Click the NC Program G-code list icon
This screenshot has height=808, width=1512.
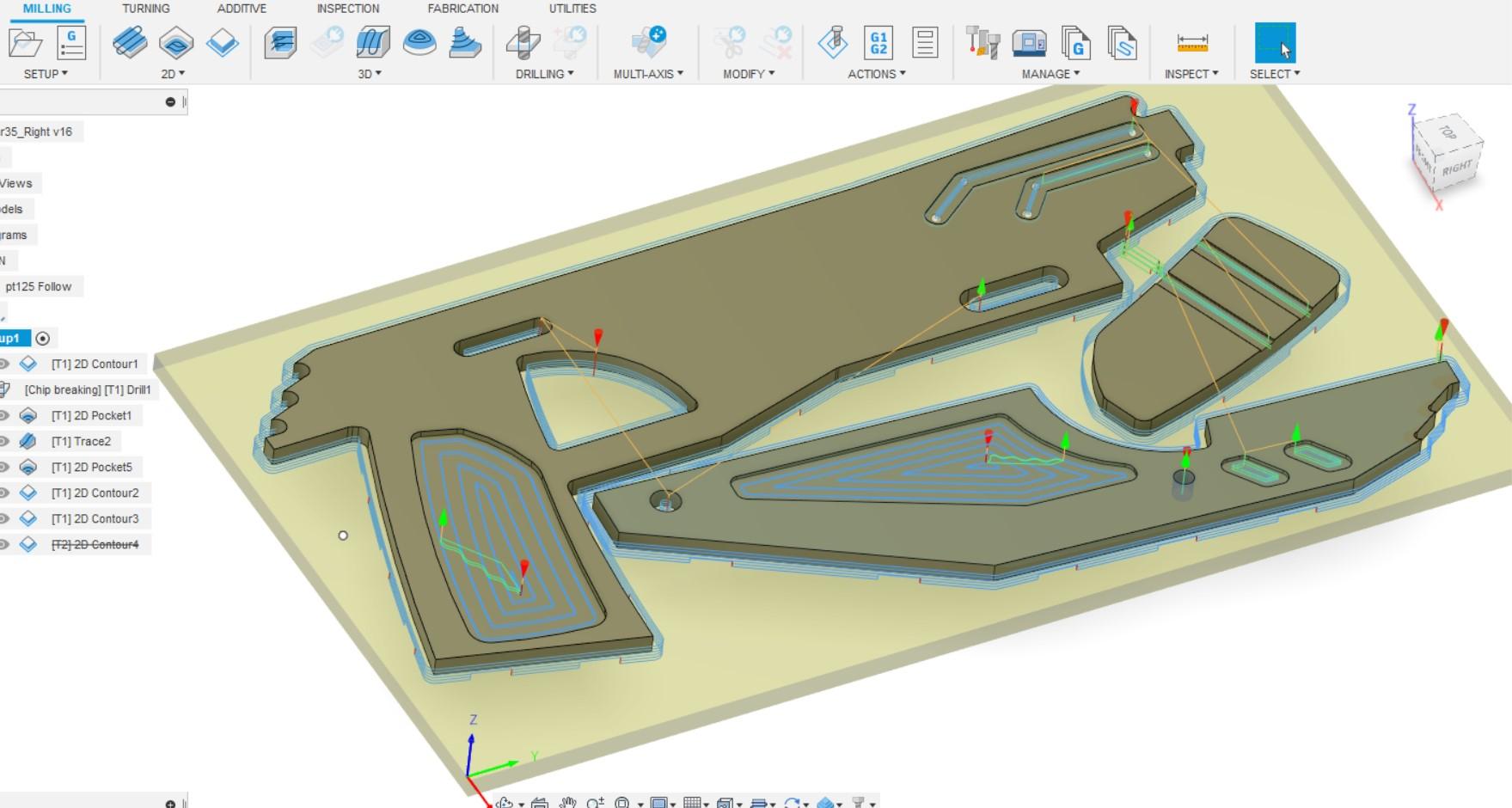[71, 43]
